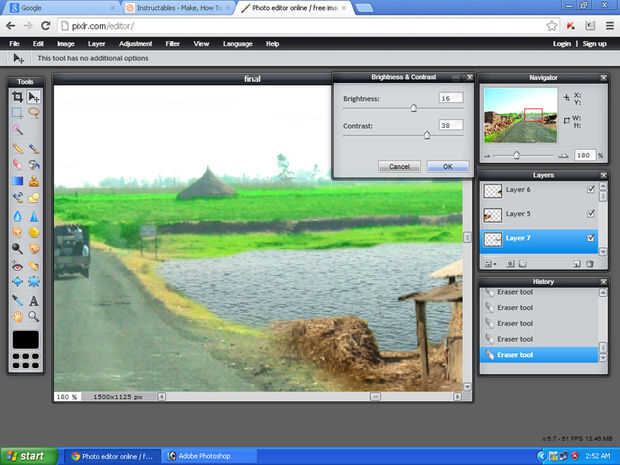Click the Brightness value input field

[x=451, y=98]
